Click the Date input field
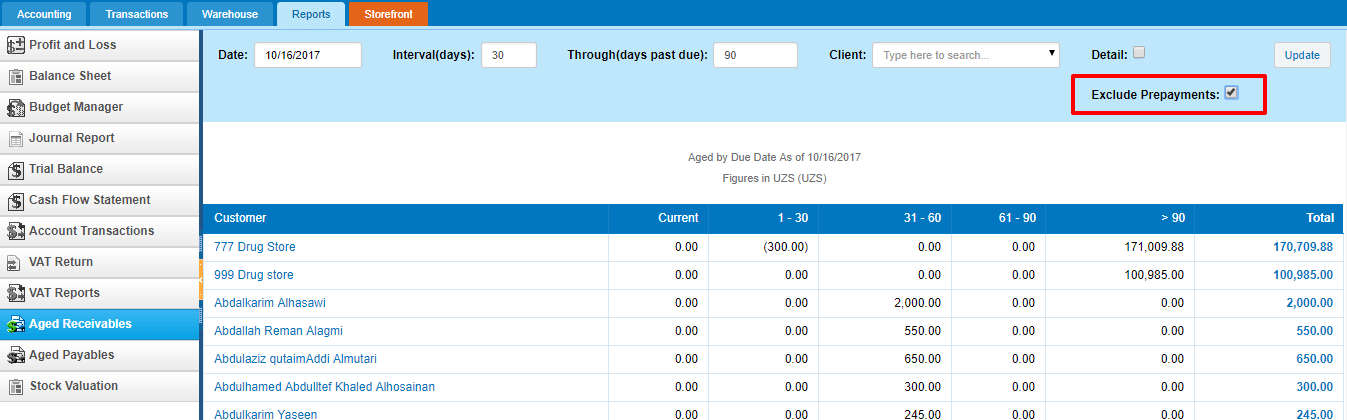The height and width of the screenshot is (420, 1347). coord(308,55)
